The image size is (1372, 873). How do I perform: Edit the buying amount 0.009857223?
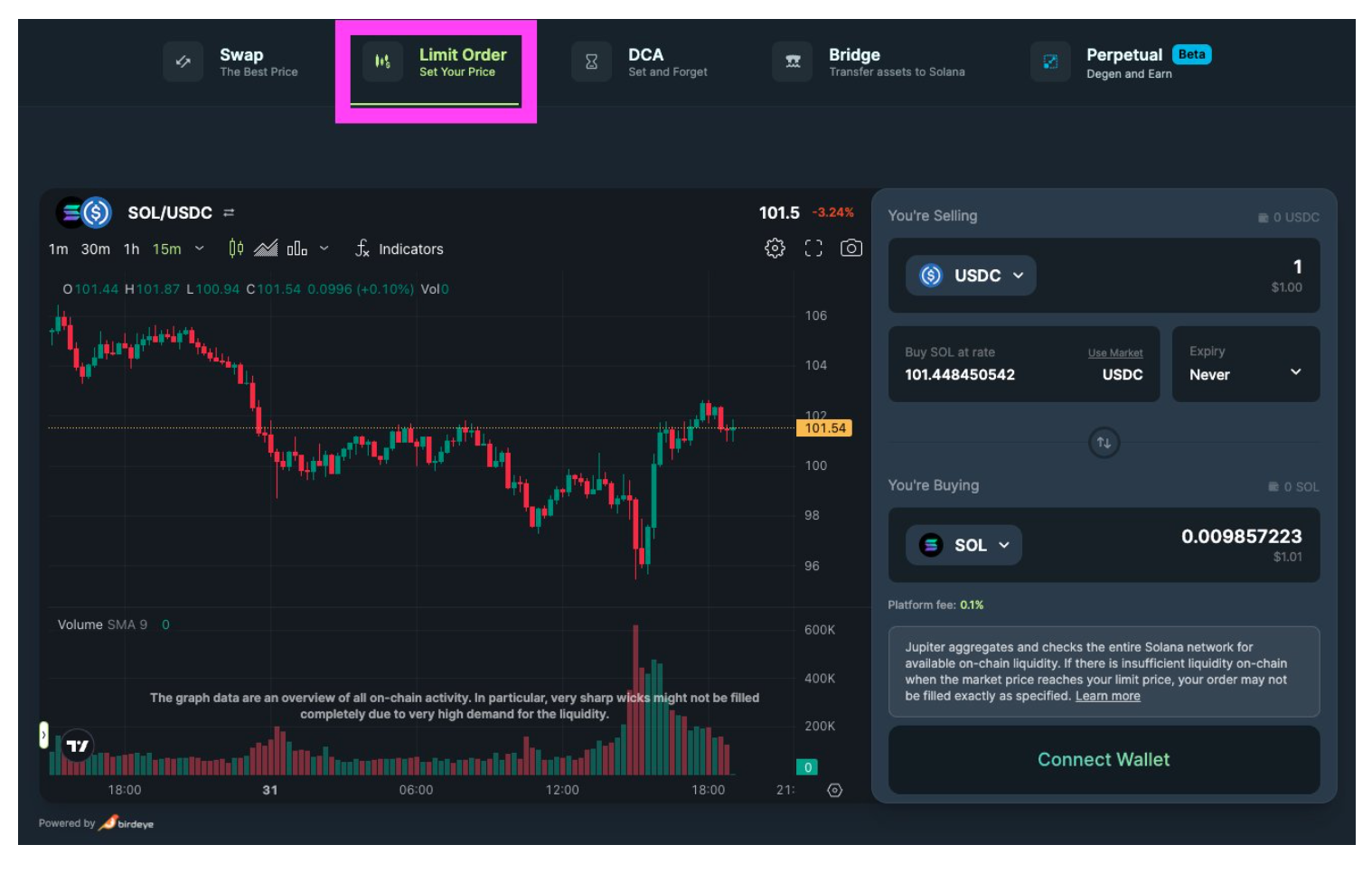(1242, 536)
